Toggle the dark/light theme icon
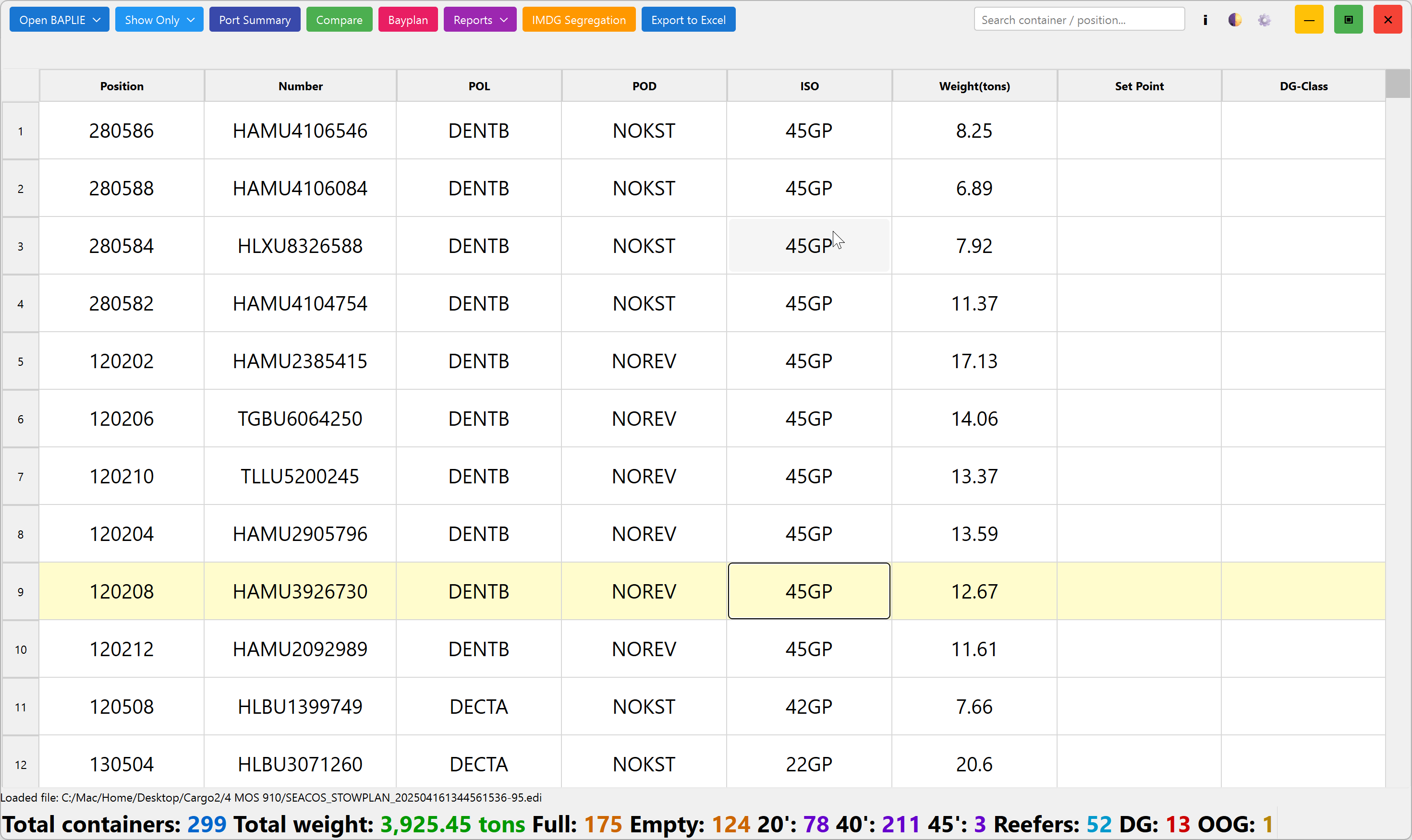 (1235, 20)
